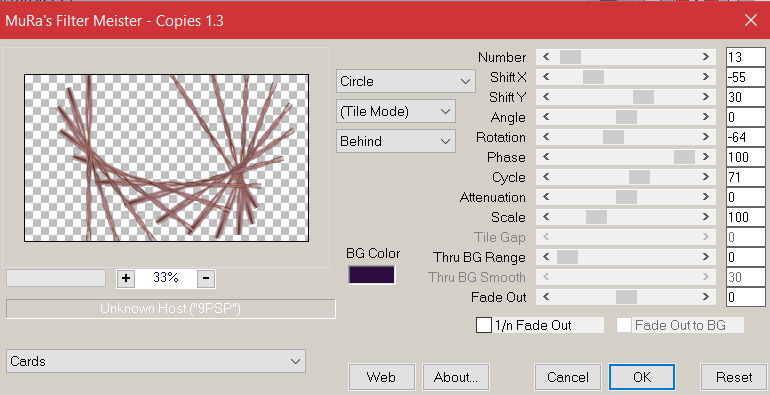770x395 pixels.
Task: Toggle the Fade Out to BG checkbox
Action: pyautogui.click(x=624, y=325)
